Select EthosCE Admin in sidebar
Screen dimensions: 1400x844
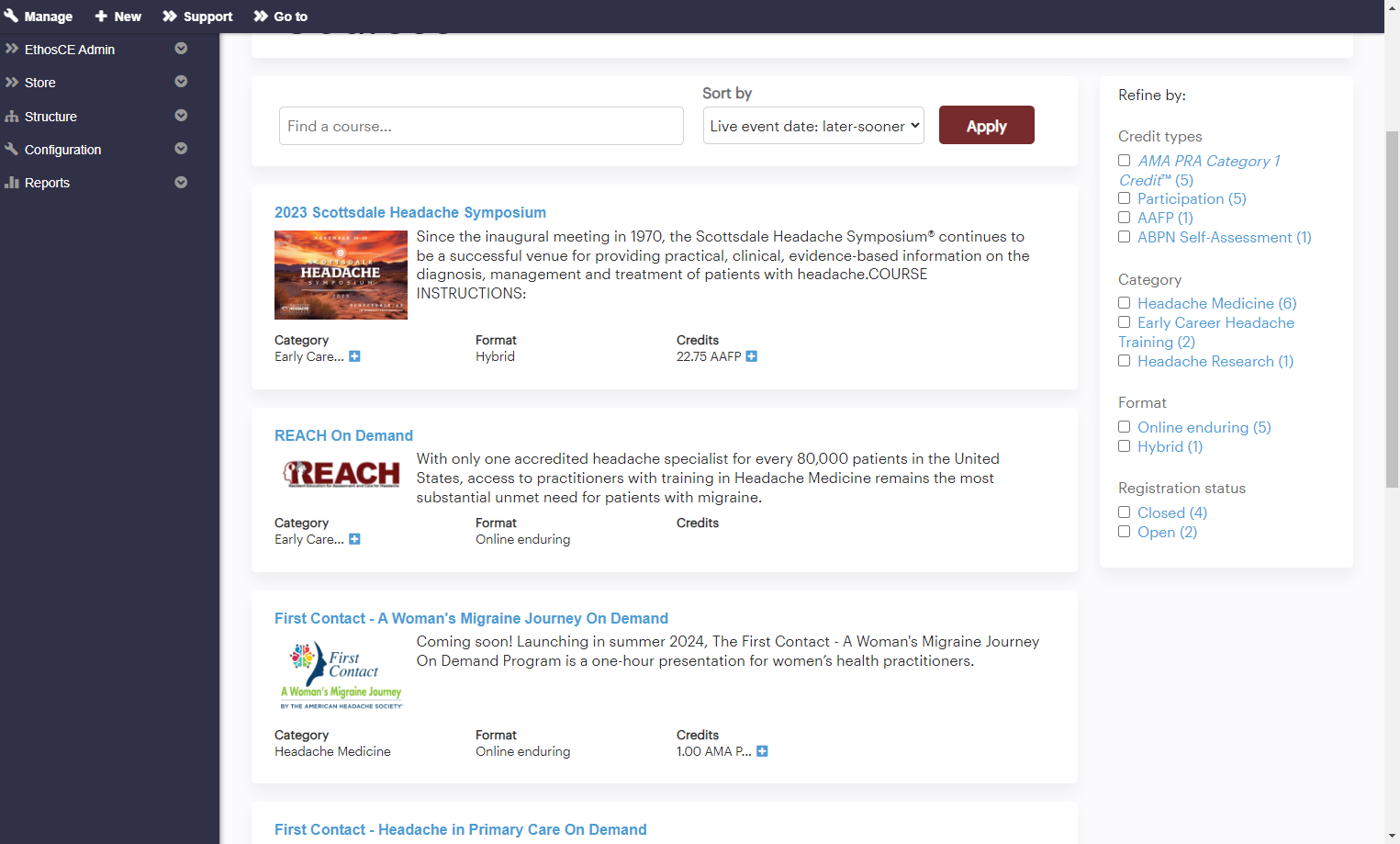70,50
